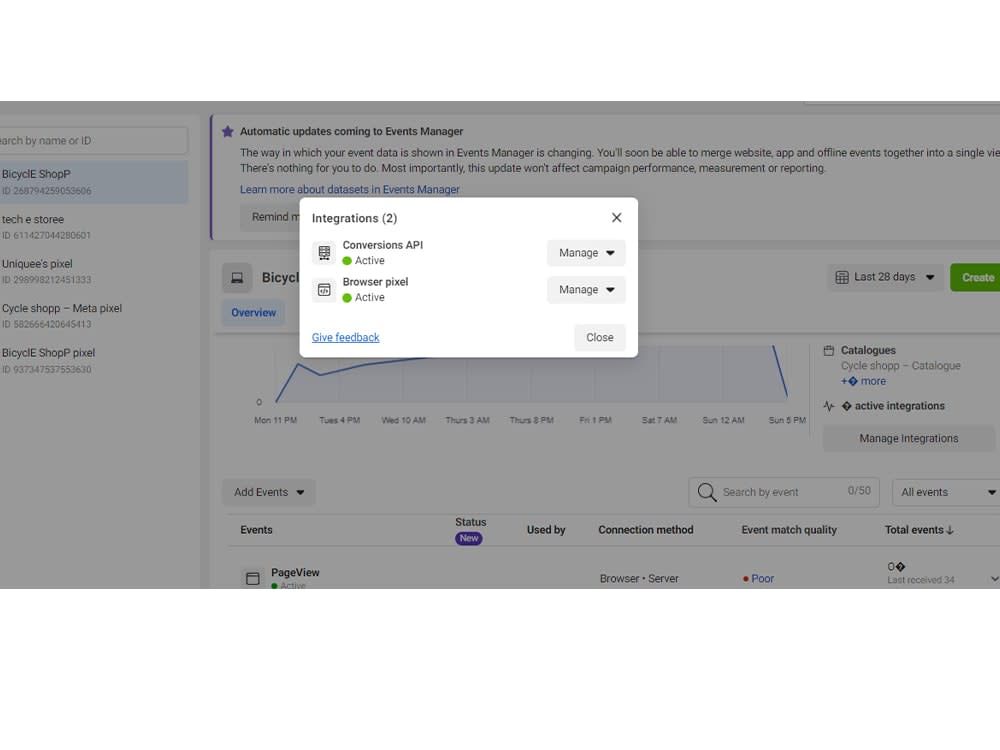Click the magnifying glass search icon
Screen dimensions: 1000x750
[707, 491]
